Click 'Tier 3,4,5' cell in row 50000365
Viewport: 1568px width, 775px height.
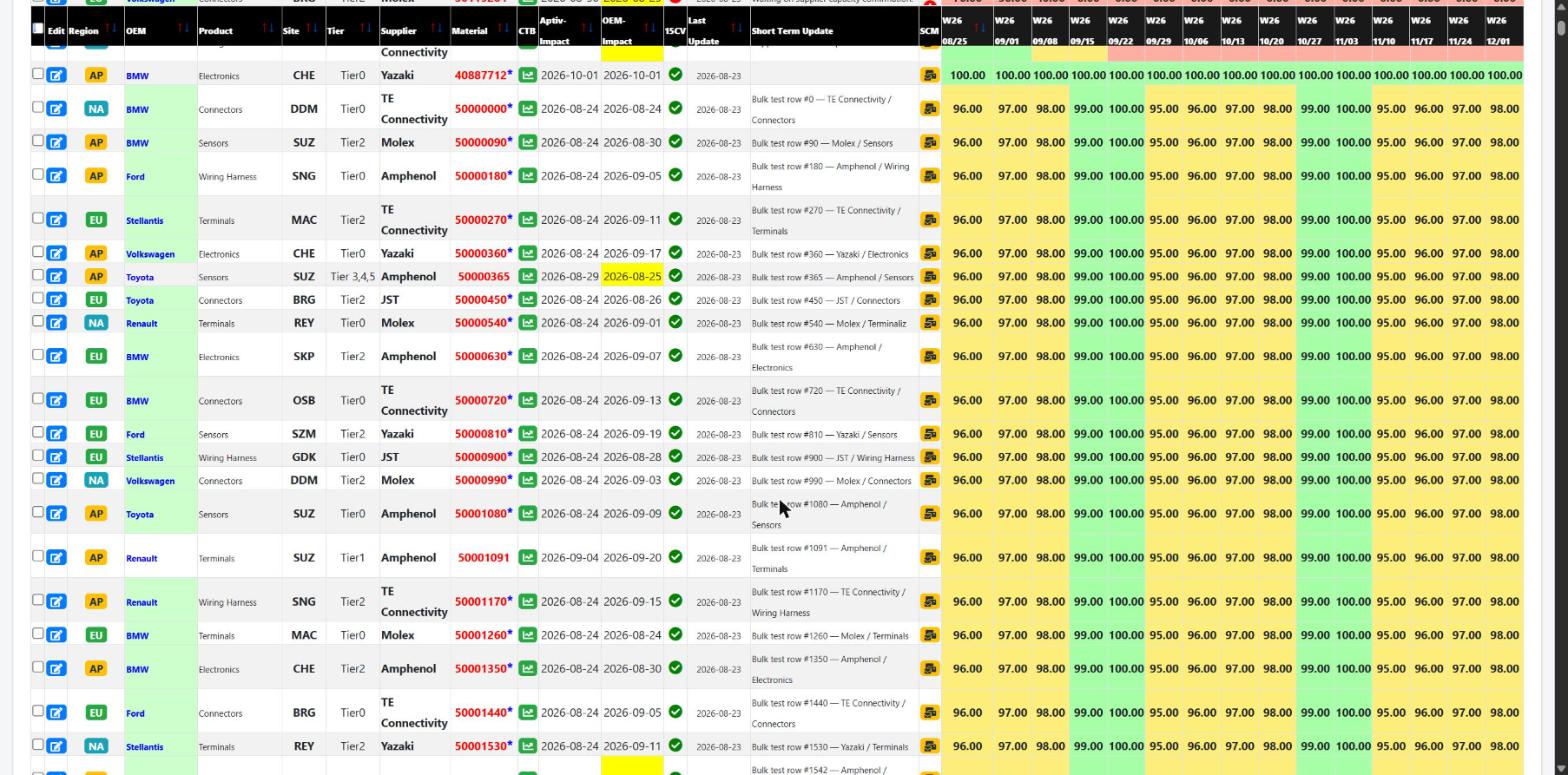(x=352, y=277)
